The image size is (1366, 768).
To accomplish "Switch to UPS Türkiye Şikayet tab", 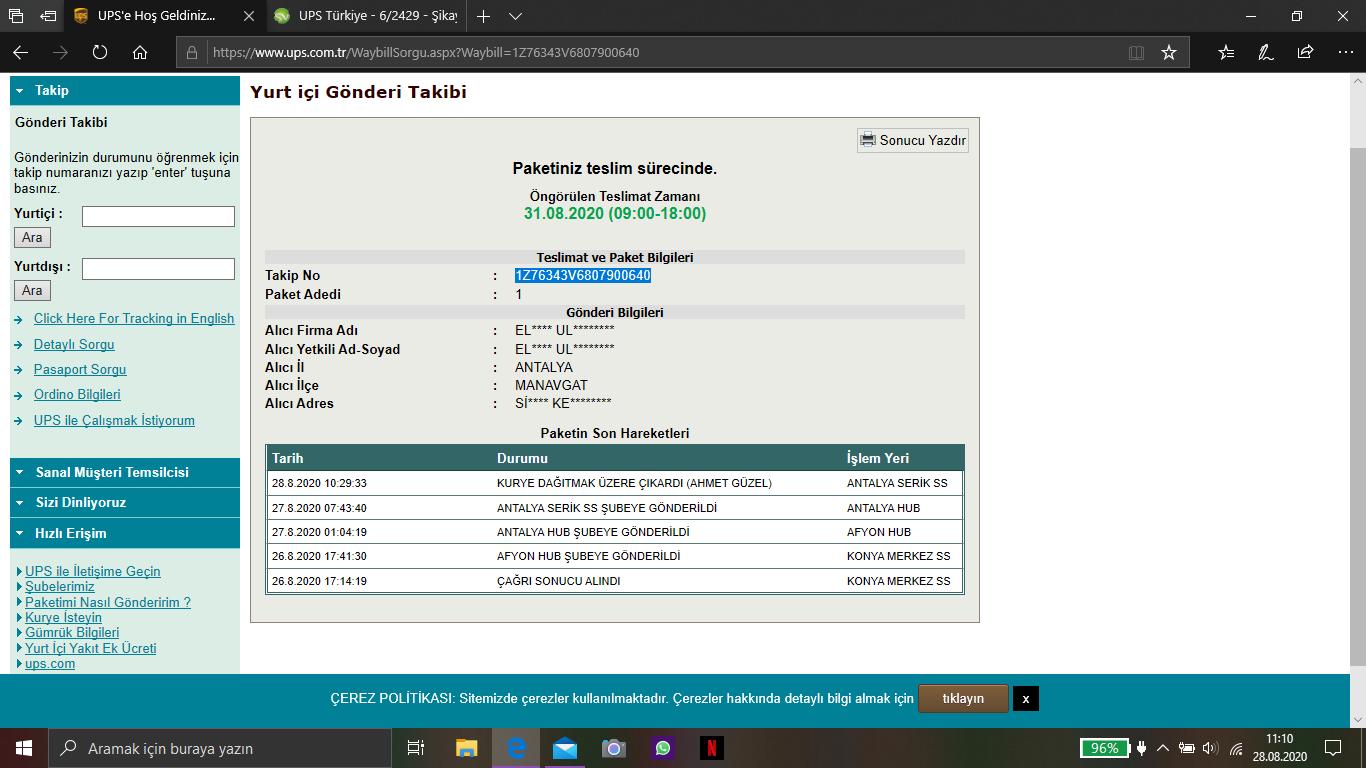I will (x=366, y=16).
